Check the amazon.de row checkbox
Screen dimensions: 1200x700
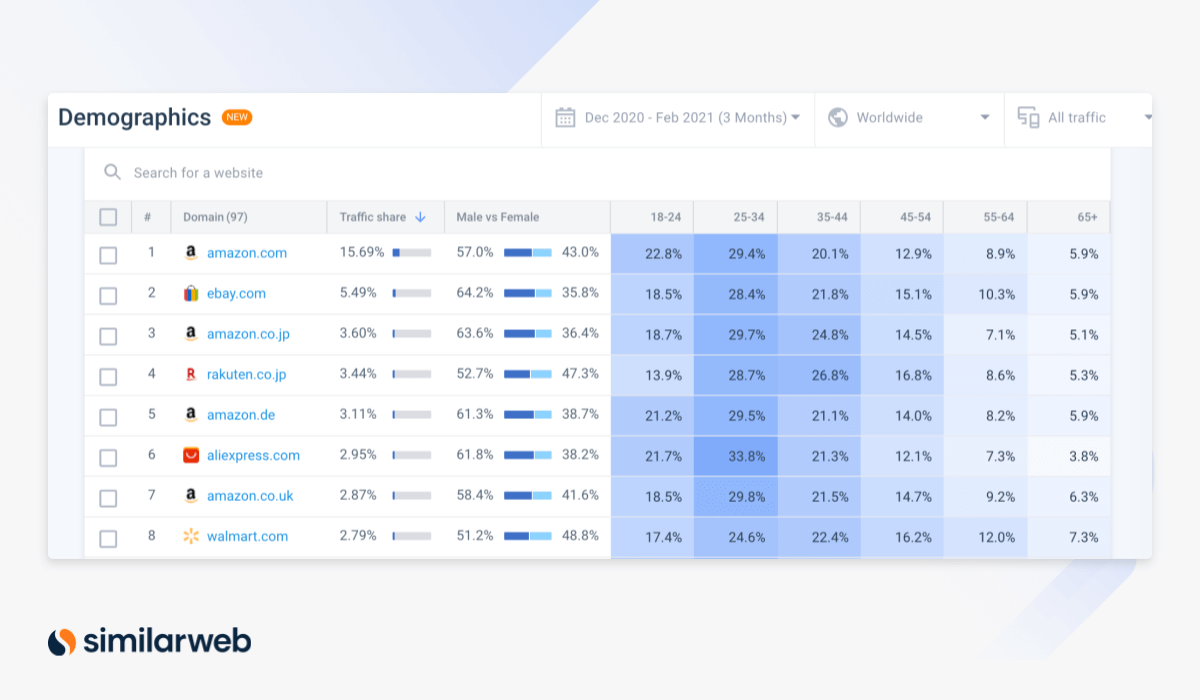[x=108, y=417]
